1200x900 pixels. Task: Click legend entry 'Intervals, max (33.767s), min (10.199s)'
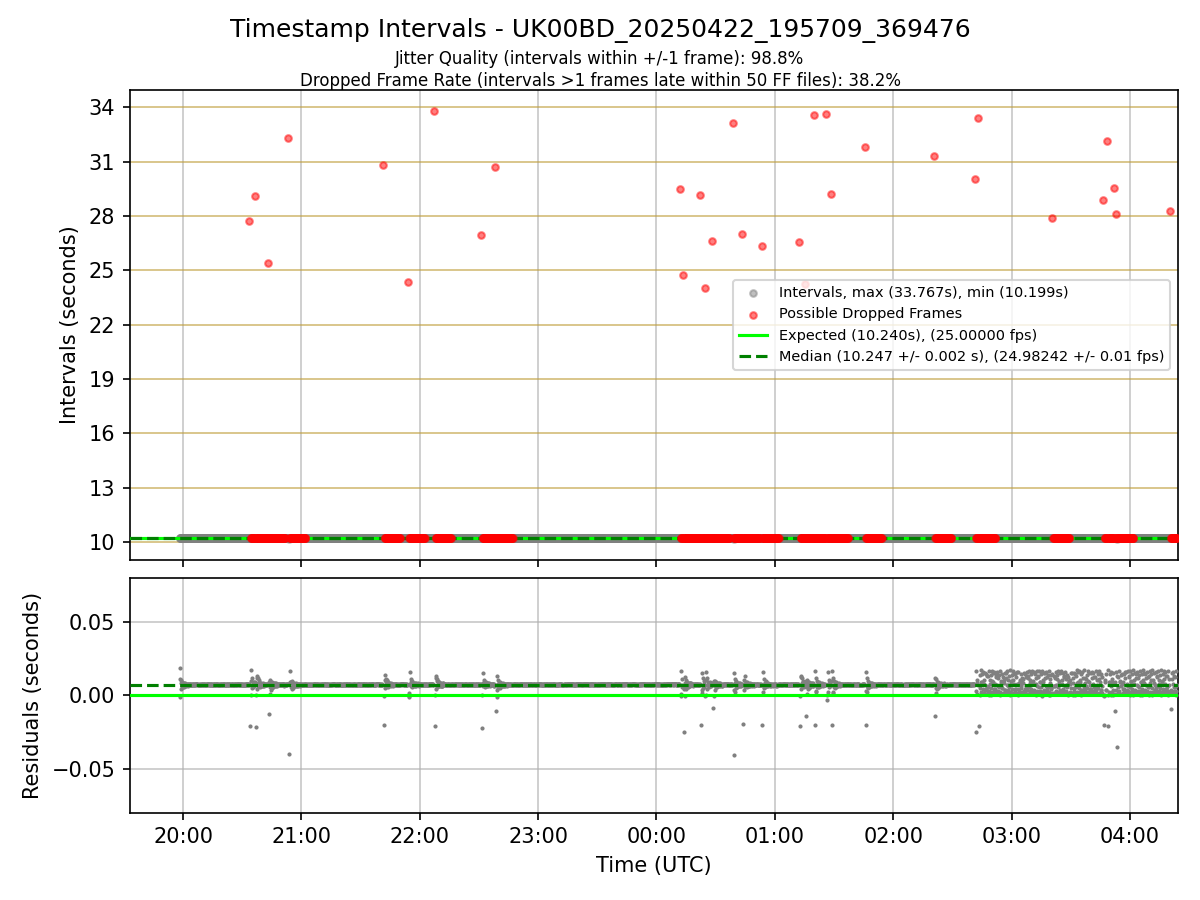click(x=924, y=292)
